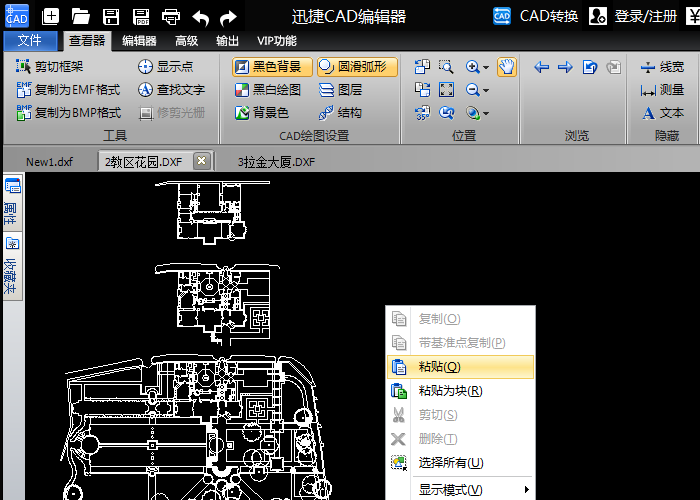Switch to the 编辑器 ribbon tab
This screenshot has width=700, height=500.
tap(139, 41)
